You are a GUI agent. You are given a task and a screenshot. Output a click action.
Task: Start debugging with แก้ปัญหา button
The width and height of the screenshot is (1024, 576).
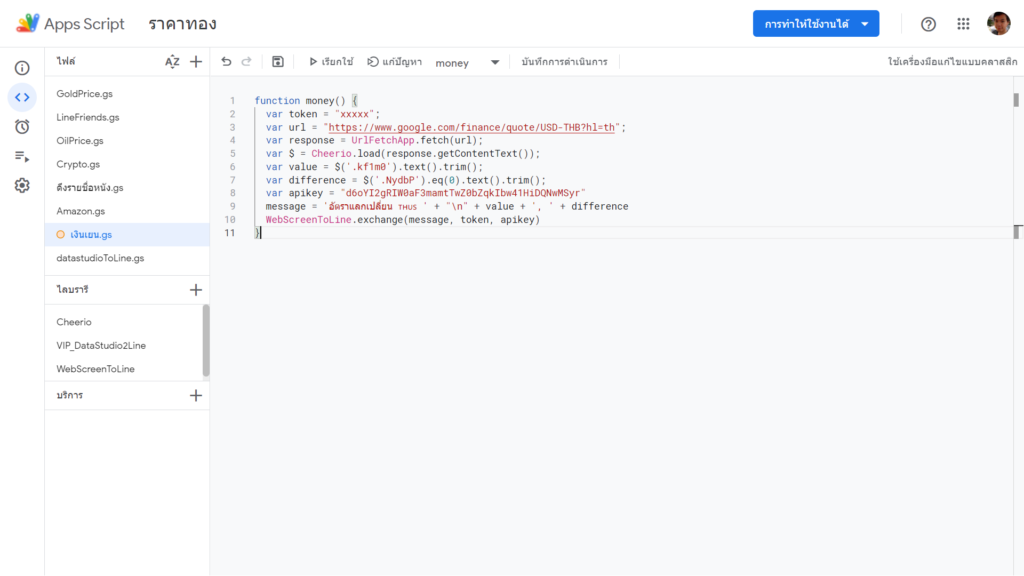pyautogui.click(x=394, y=61)
